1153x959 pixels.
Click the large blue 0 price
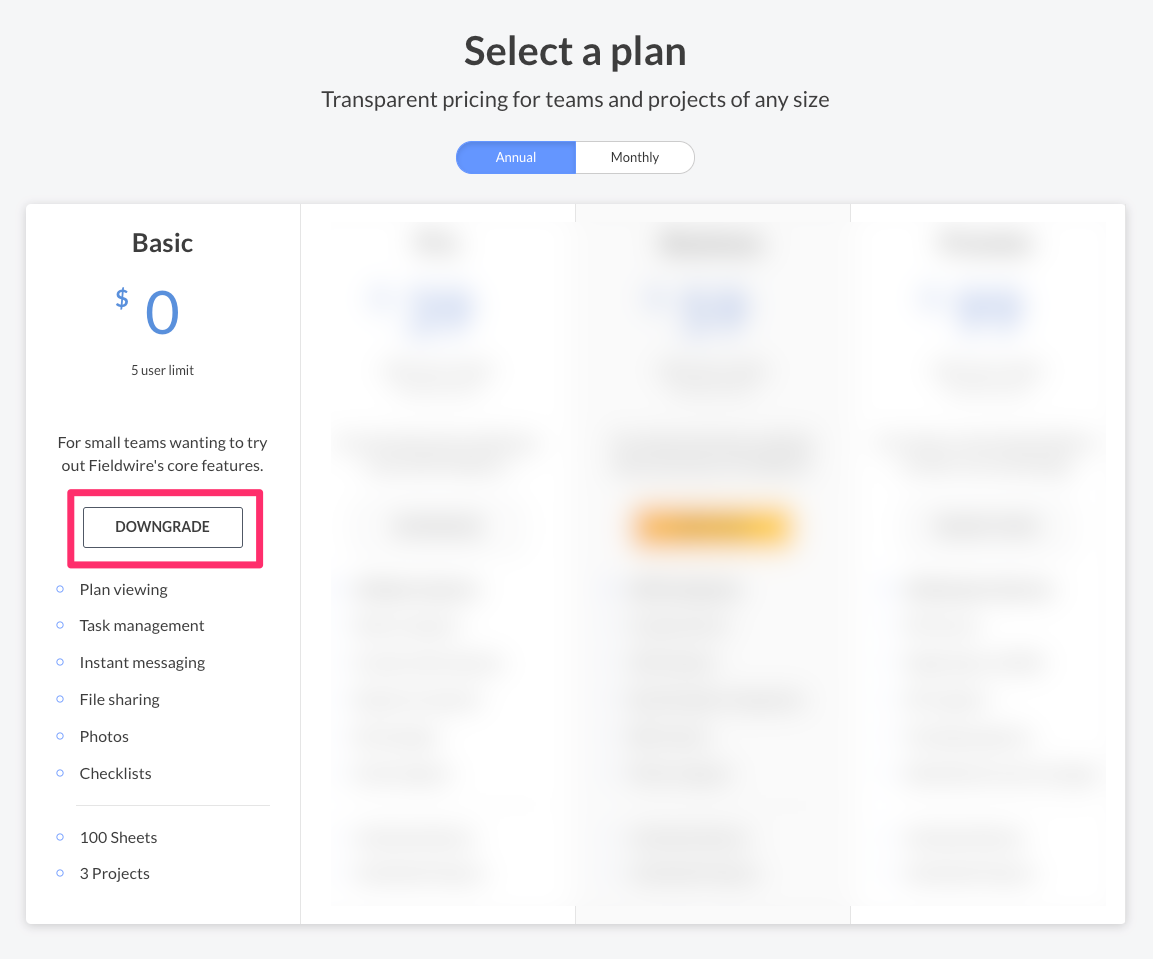coord(162,313)
